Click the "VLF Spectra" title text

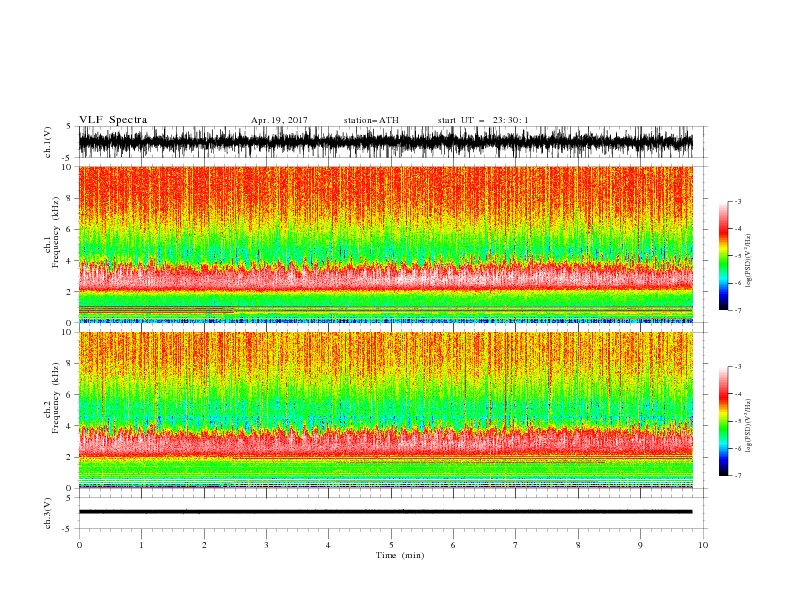(x=113, y=120)
